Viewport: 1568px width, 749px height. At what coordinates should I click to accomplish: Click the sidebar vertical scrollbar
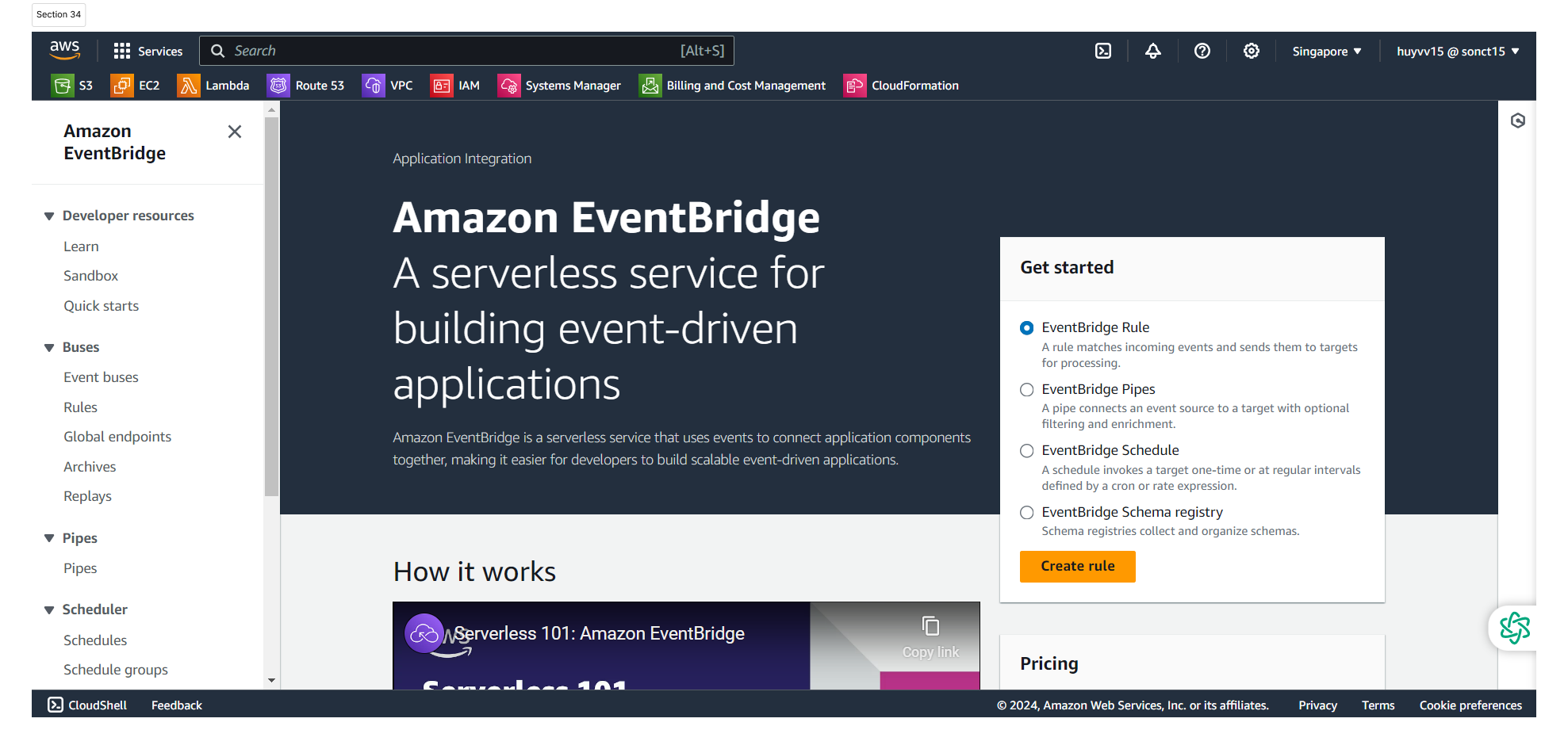271,308
